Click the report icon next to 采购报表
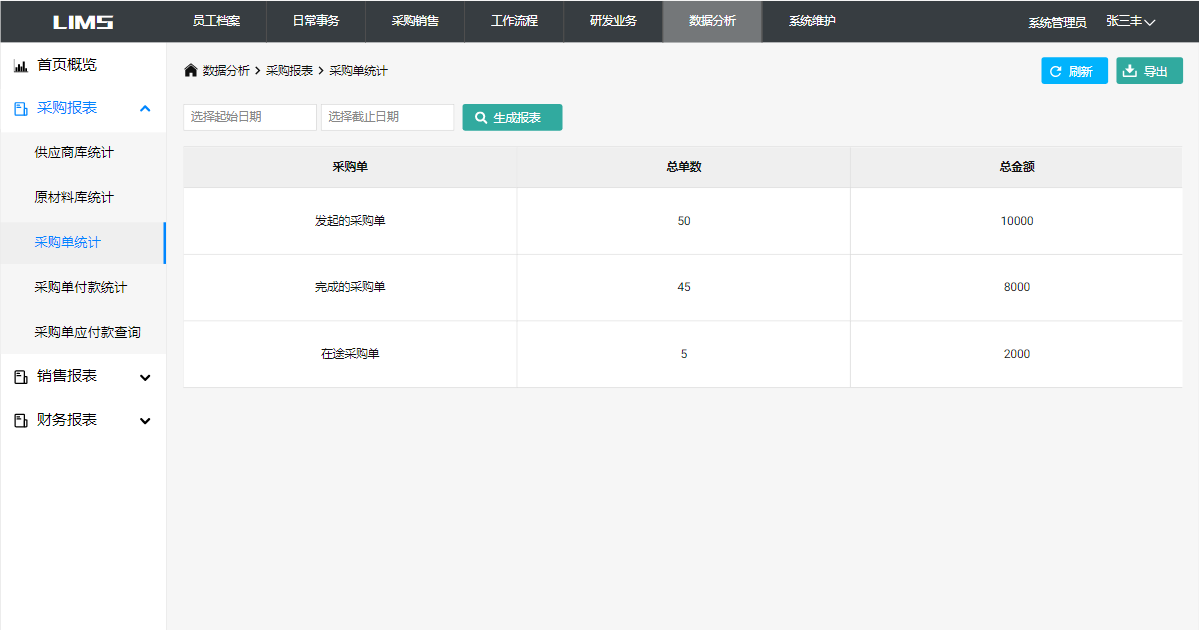Image resolution: width=1199 pixels, height=630 pixels. [20, 109]
